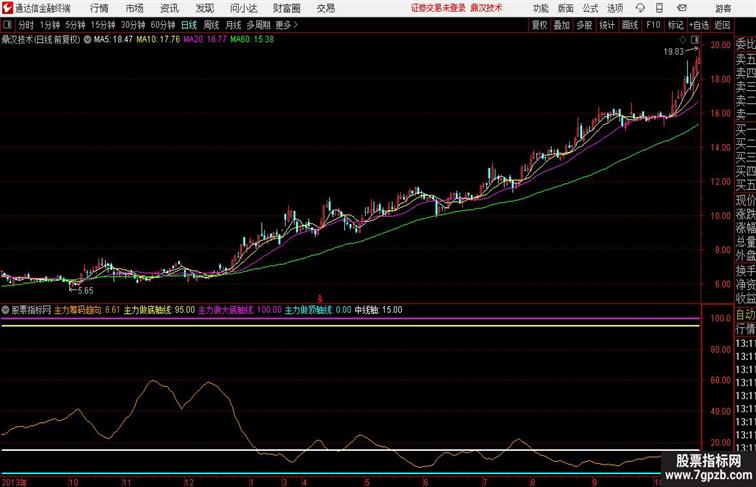The height and width of the screenshot is (487, 756).
Task: Open the 发现 menu
Action: tap(204, 8)
